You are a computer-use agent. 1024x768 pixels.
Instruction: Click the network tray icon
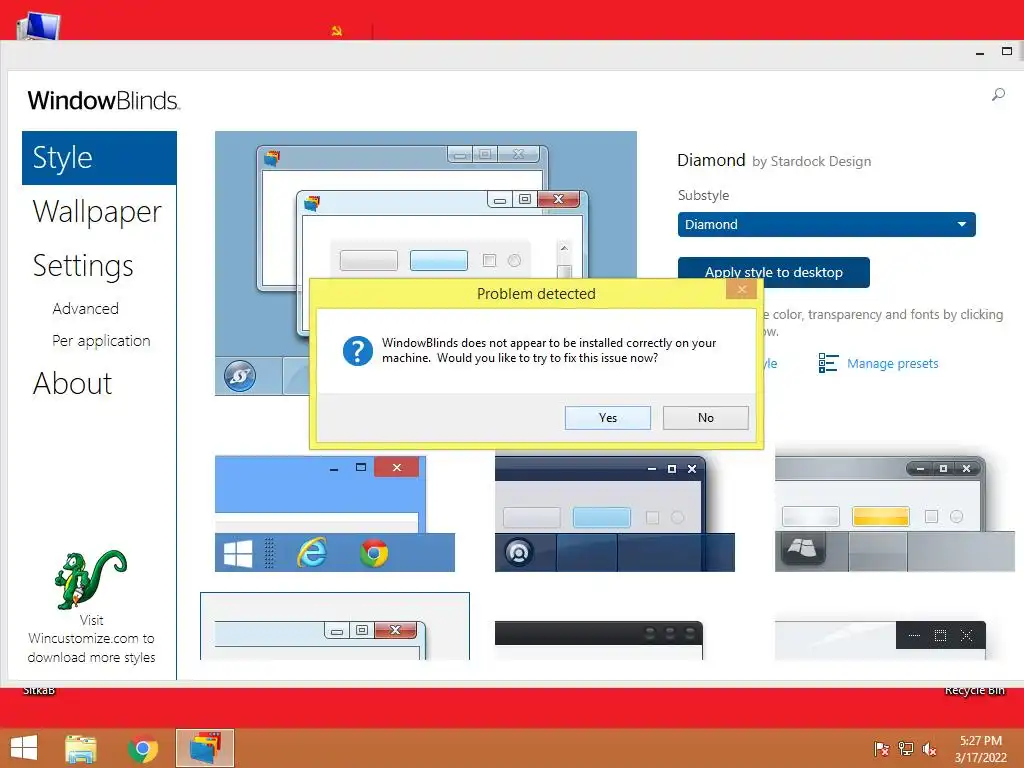[x=906, y=748]
